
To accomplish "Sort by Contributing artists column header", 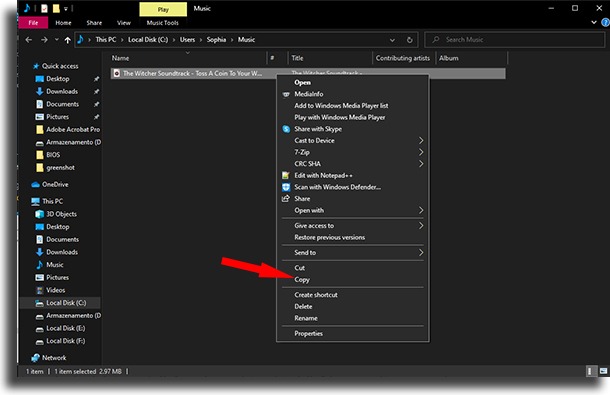I will pyautogui.click(x=403, y=58).
